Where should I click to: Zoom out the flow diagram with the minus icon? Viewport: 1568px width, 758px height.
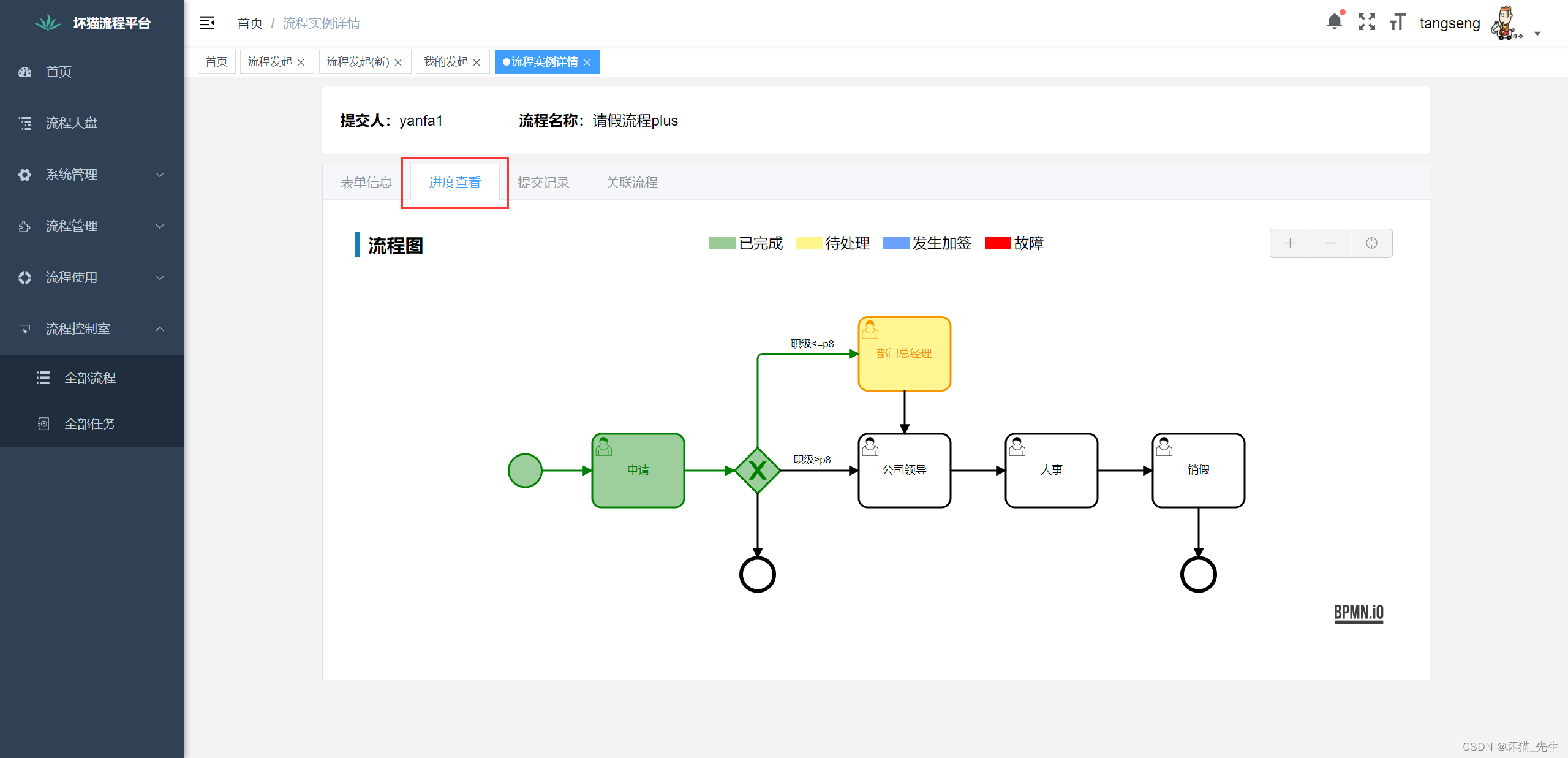(1330, 243)
